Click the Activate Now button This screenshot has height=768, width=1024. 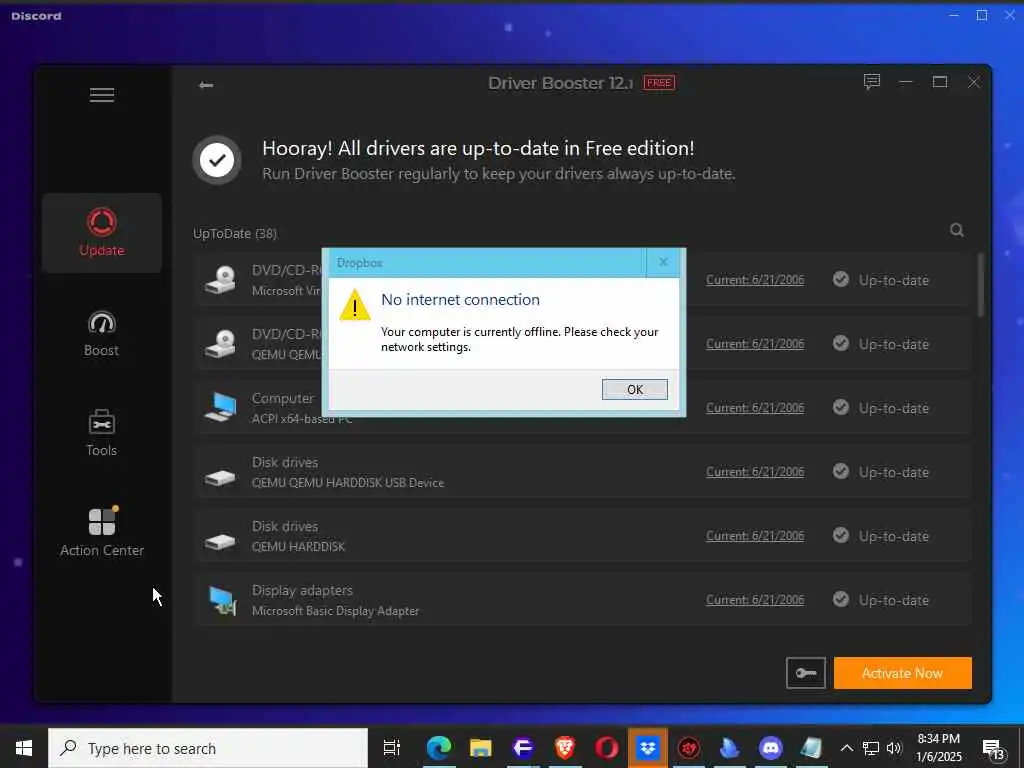[x=903, y=673]
